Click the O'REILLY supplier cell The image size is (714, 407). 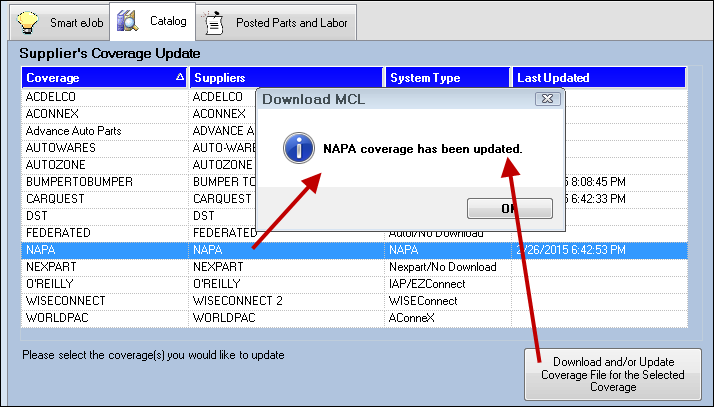pyautogui.click(x=286, y=284)
